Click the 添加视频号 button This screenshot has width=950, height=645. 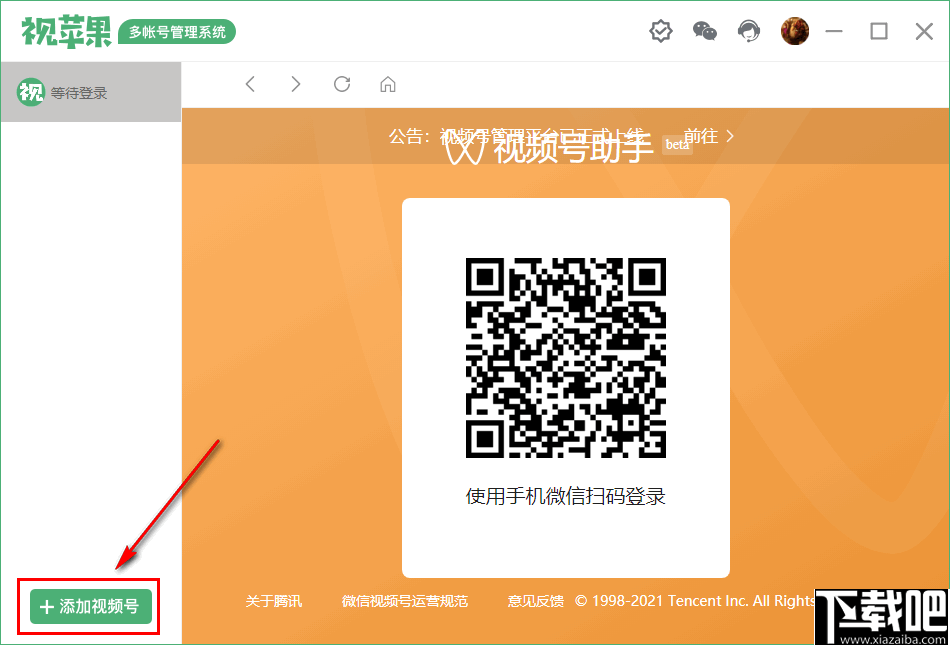88,606
